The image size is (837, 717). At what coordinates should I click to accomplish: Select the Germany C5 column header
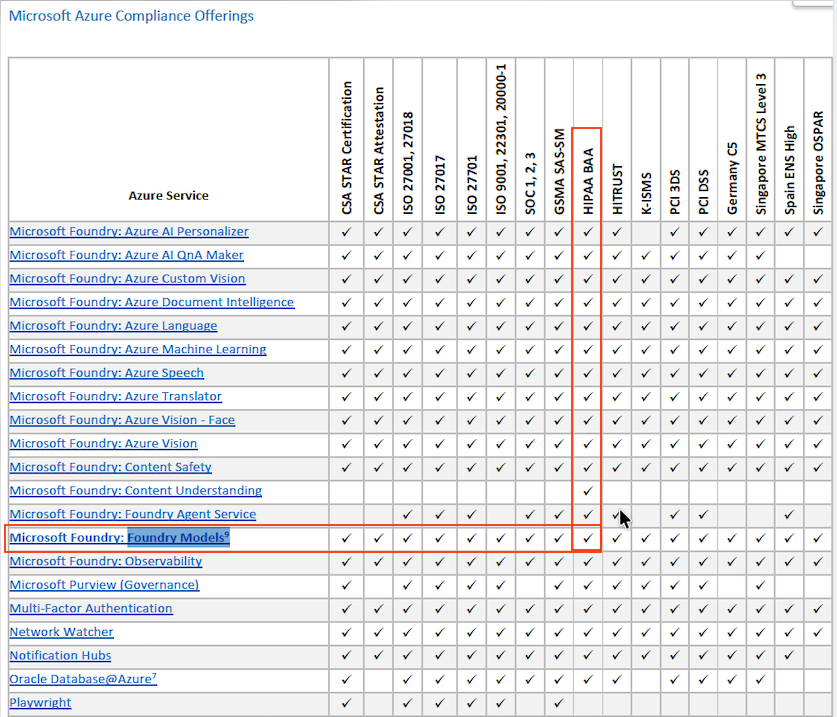tap(732, 178)
